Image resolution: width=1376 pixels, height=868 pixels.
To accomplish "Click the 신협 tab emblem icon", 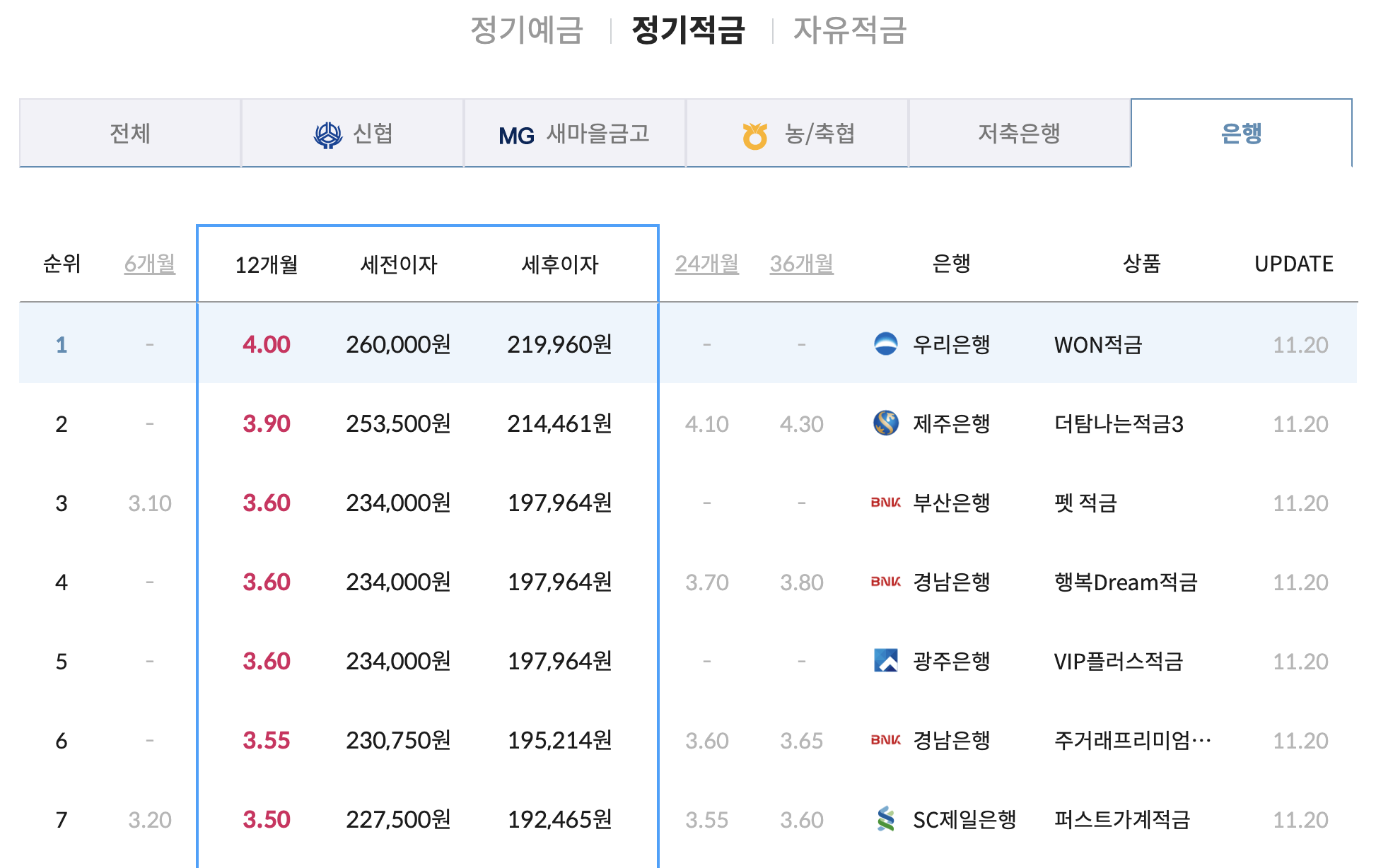I will coord(327,134).
